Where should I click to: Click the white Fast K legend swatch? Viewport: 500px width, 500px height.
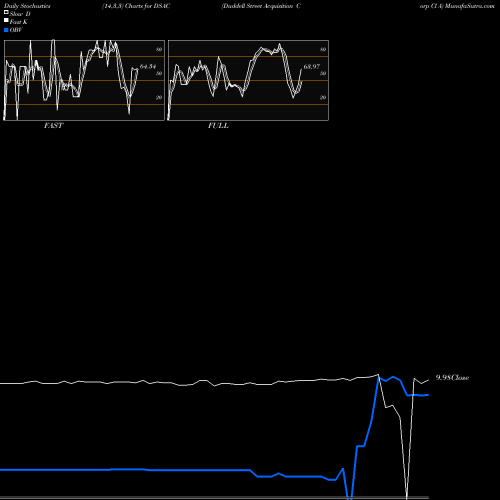tap(6, 21)
